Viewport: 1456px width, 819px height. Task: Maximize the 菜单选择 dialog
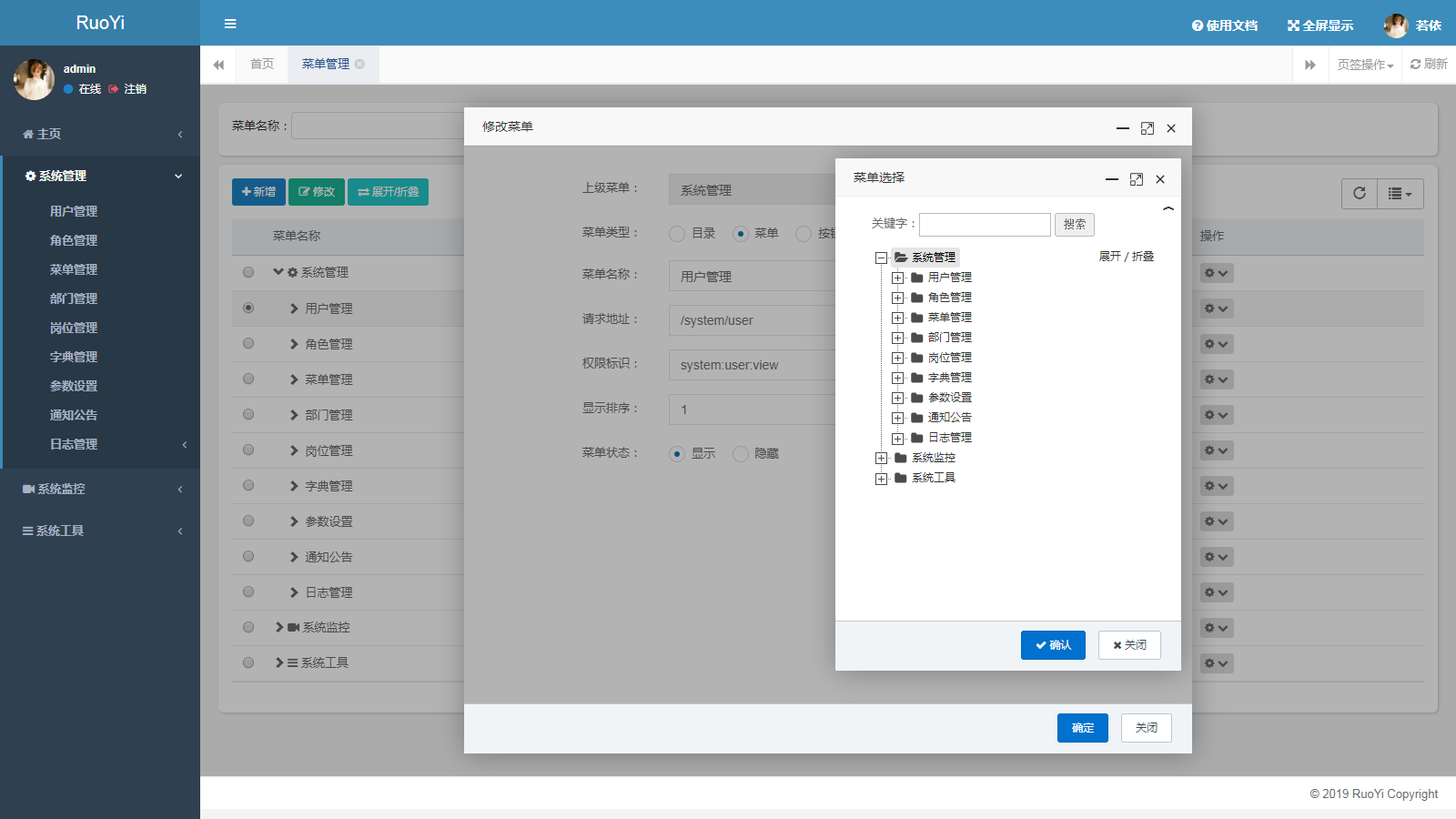1137,179
